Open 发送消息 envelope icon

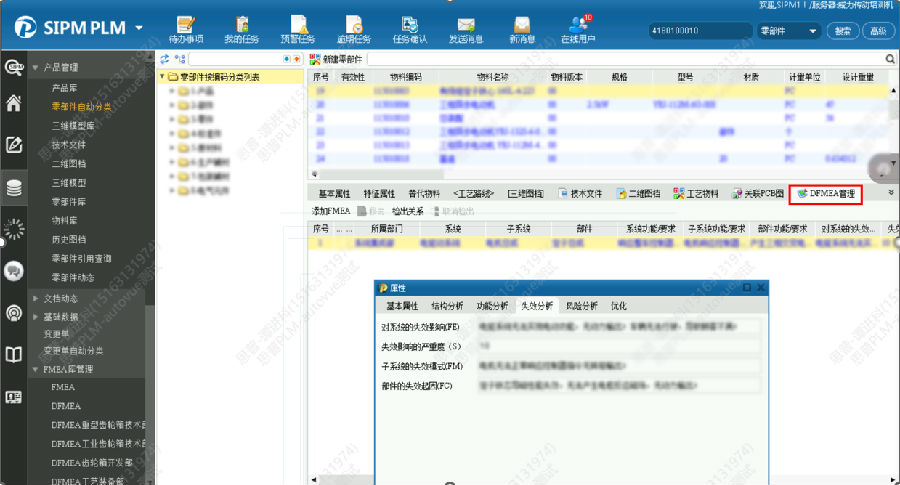click(x=465, y=29)
